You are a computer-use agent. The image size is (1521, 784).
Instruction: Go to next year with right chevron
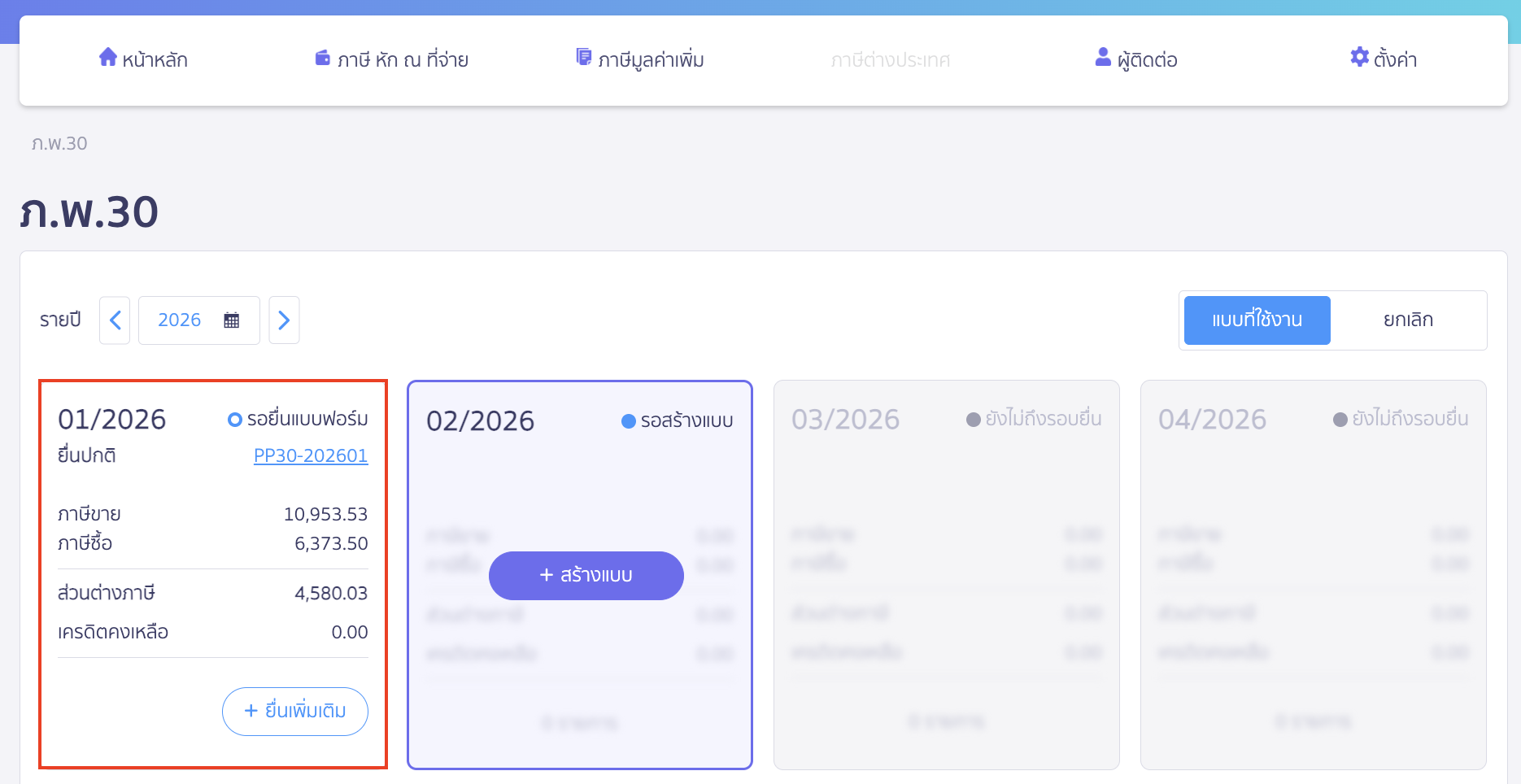tap(284, 320)
